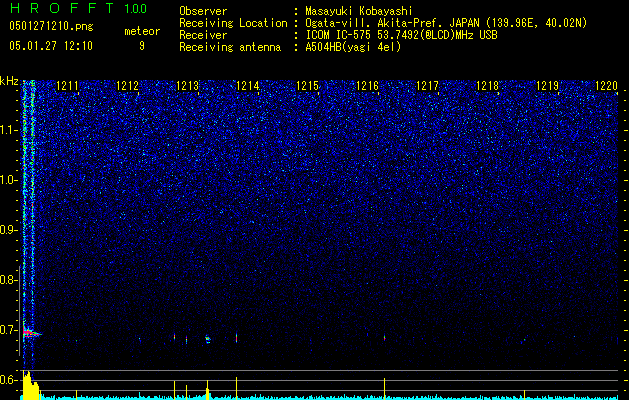This screenshot has width=629, height=400.
Task: Click the 0.6 kHz axis label
Action: (9, 380)
